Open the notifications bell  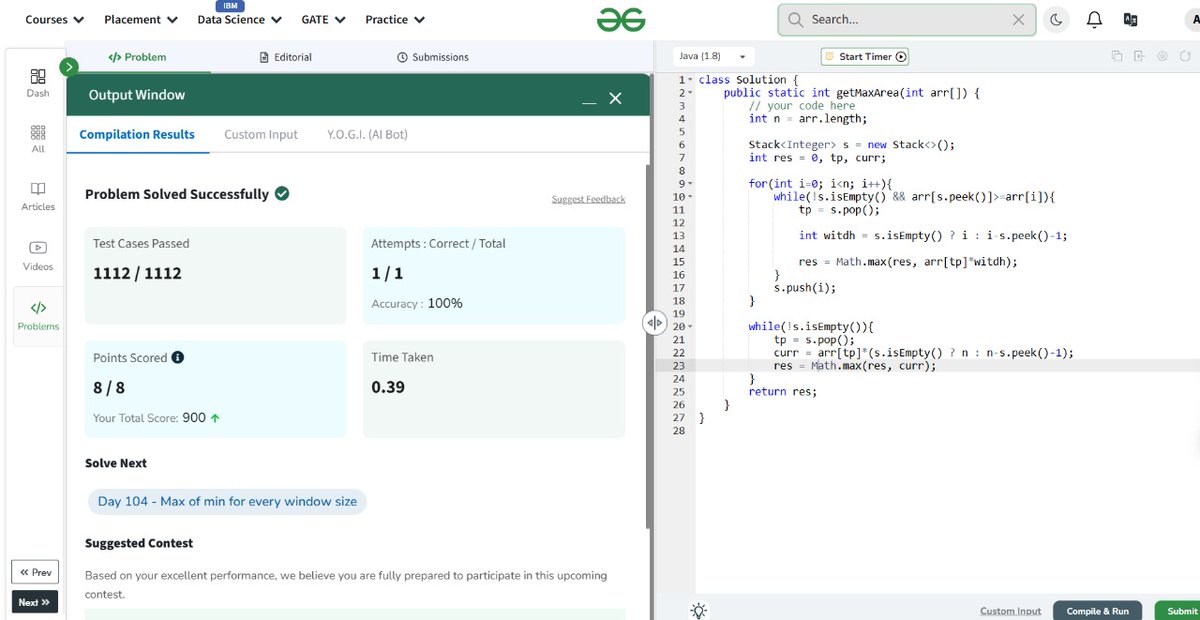pos(1094,19)
